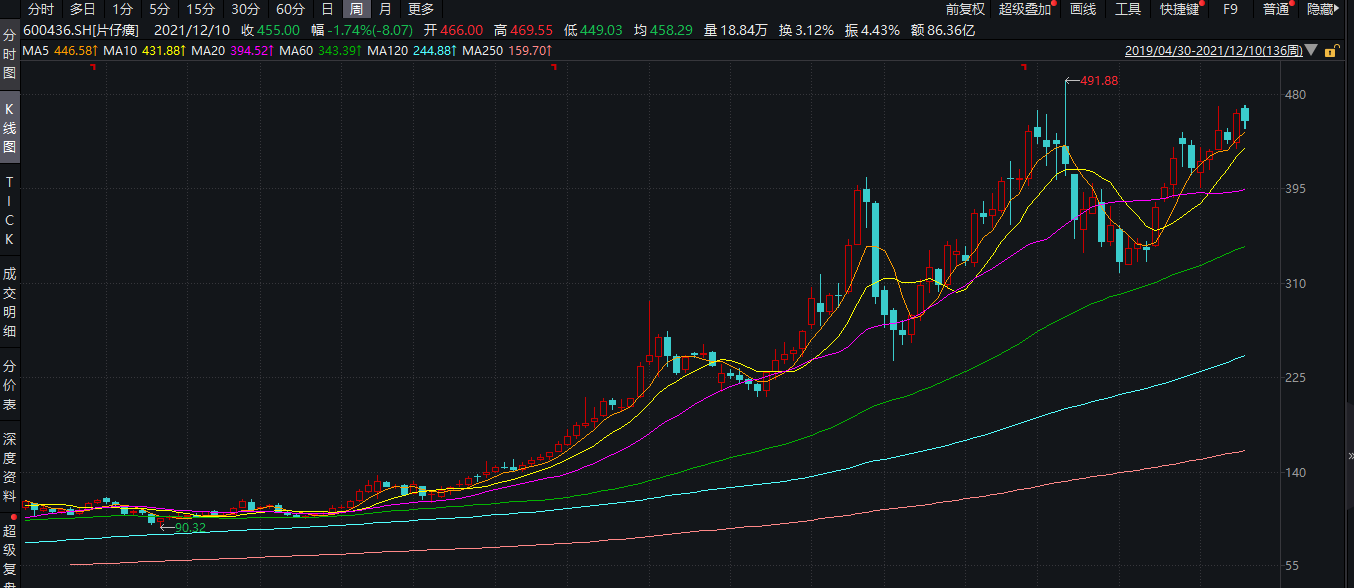Open 超级复盘 sidebar tab

point(10,553)
